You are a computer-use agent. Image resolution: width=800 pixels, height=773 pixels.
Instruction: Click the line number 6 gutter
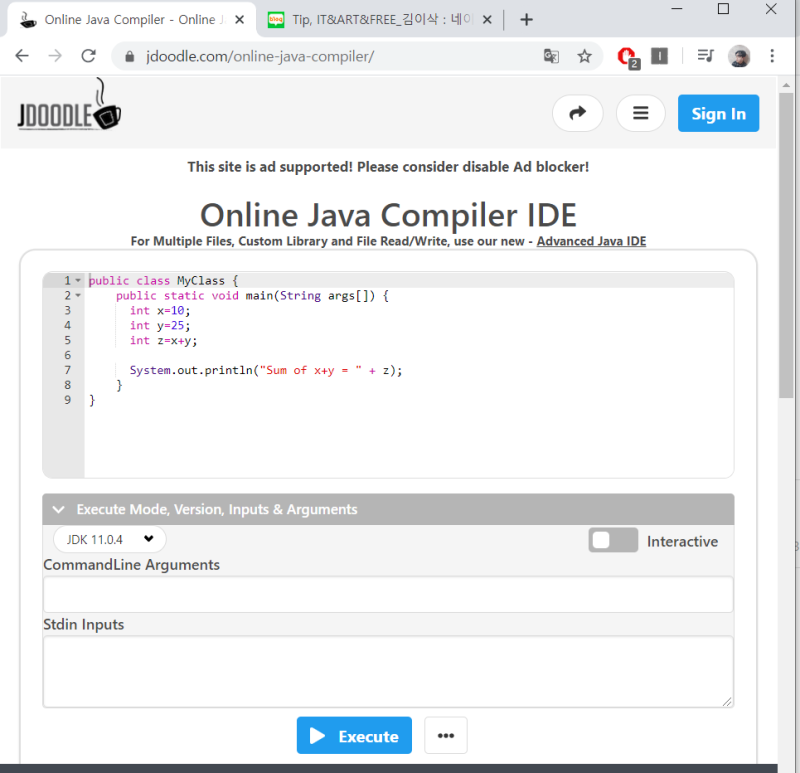[x=67, y=355]
